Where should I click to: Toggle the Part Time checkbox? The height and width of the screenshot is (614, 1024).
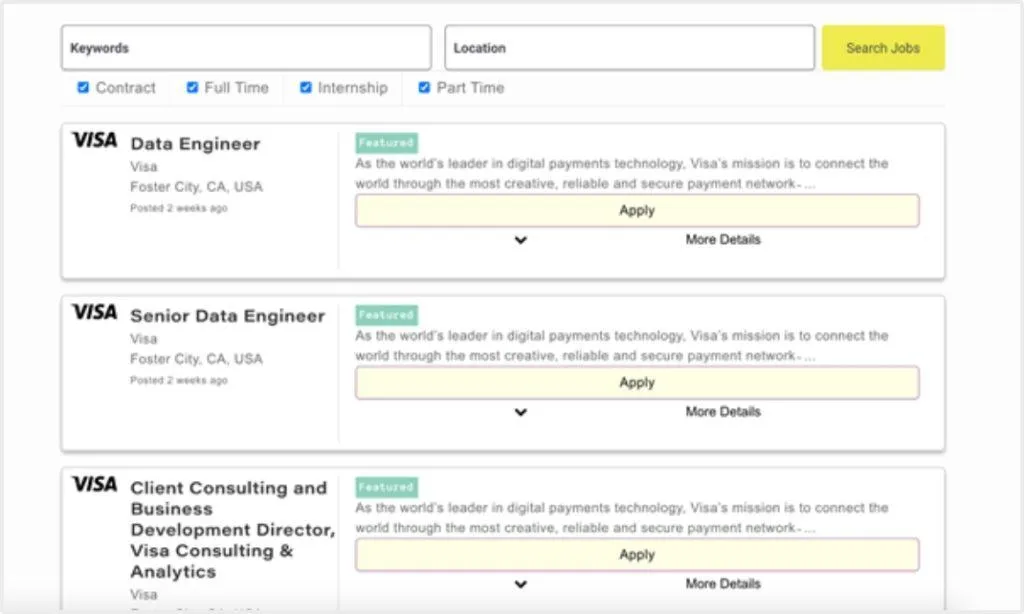[424, 88]
